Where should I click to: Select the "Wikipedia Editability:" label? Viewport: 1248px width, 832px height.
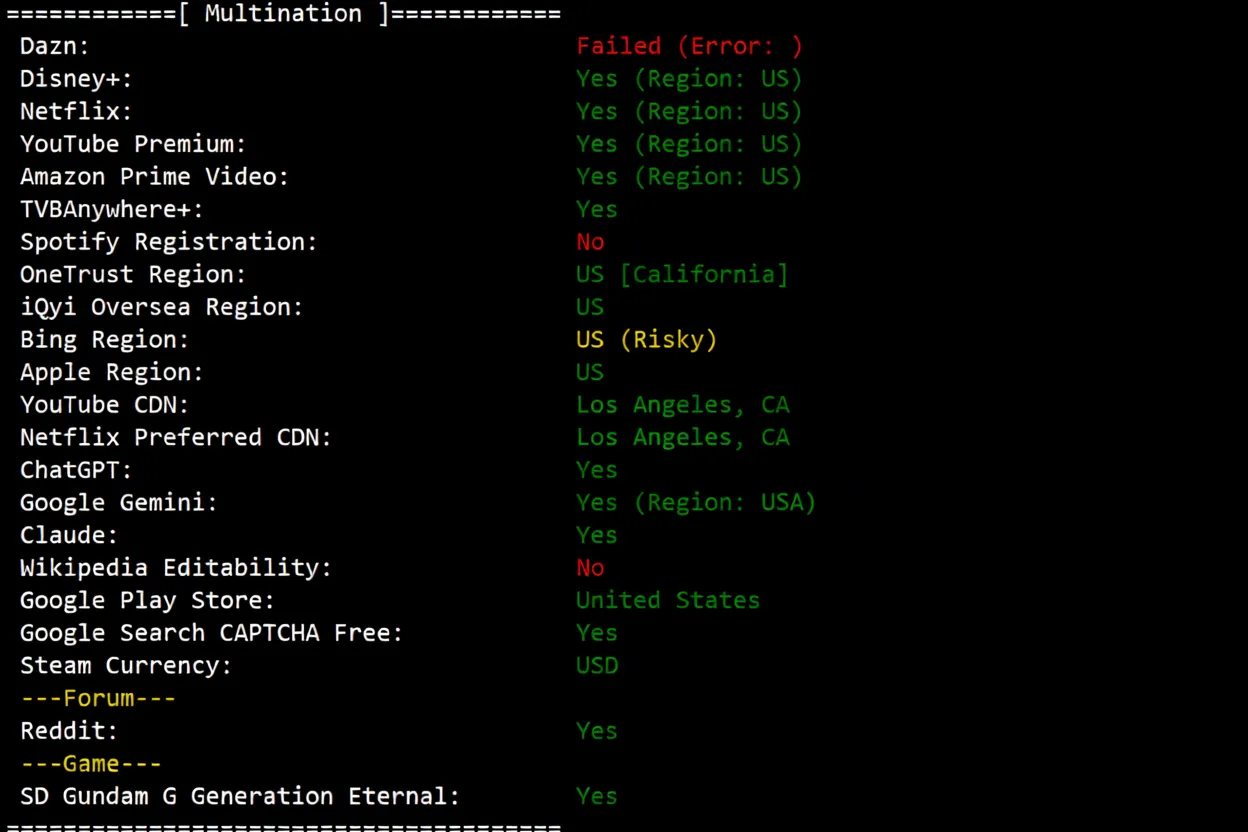(176, 568)
